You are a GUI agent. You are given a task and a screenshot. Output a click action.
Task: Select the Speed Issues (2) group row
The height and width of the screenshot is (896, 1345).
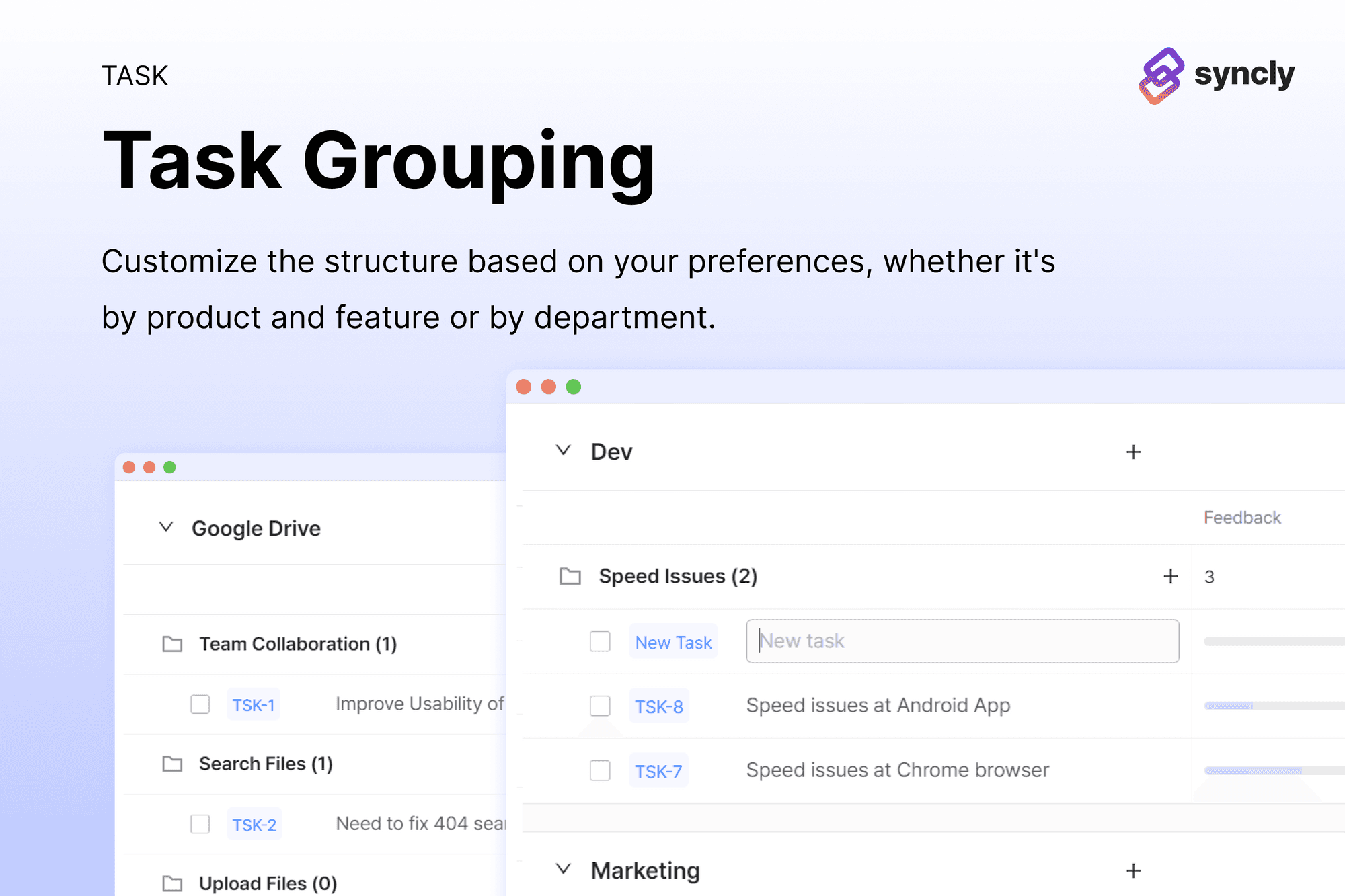click(678, 577)
